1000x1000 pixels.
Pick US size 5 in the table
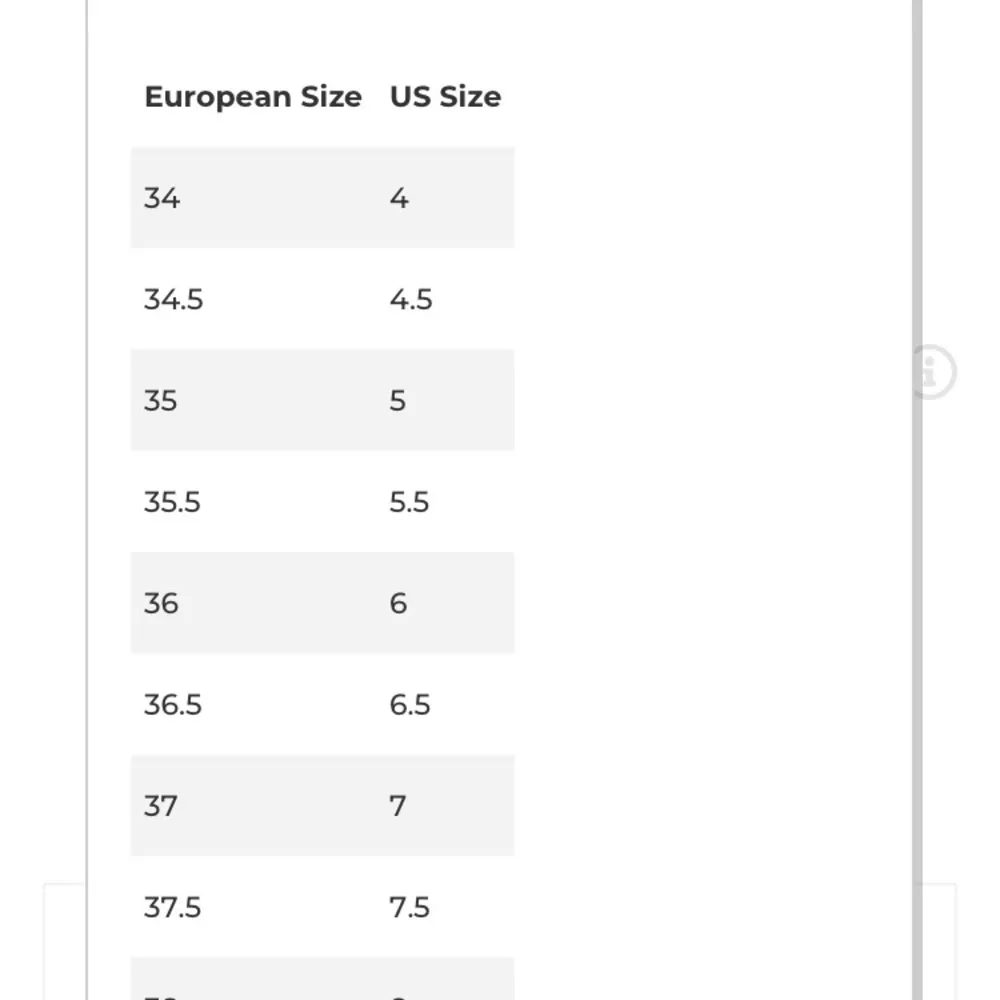click(398, 400)
